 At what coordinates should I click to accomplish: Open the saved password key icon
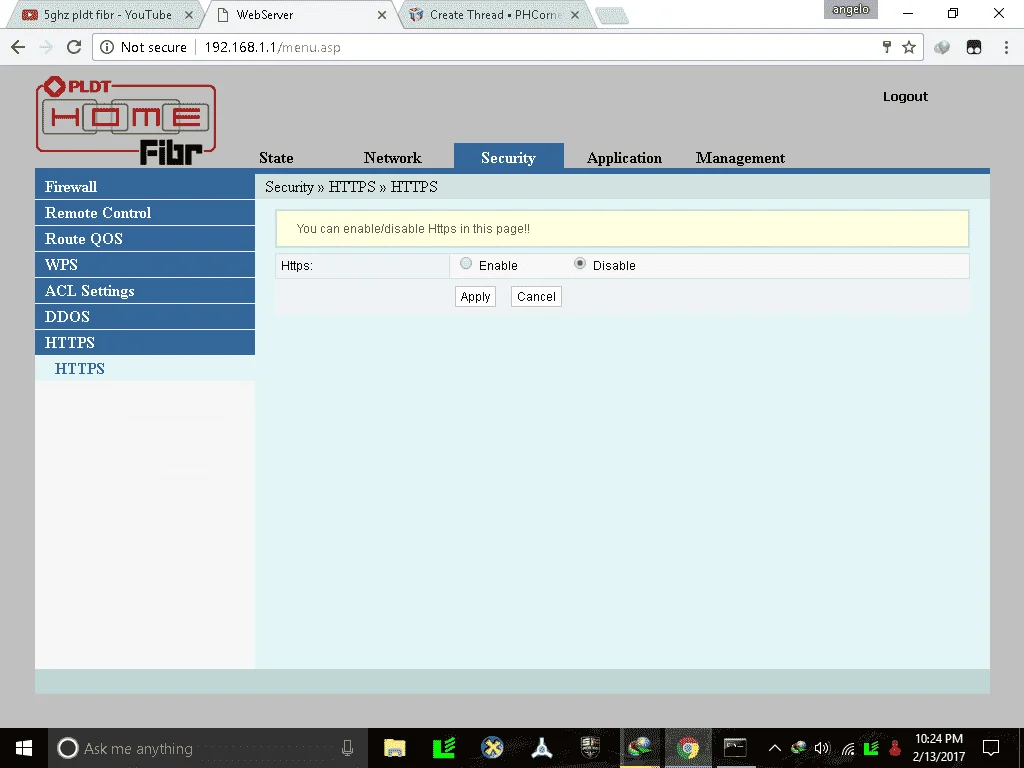pyautogui.click(x=886, y=47)
